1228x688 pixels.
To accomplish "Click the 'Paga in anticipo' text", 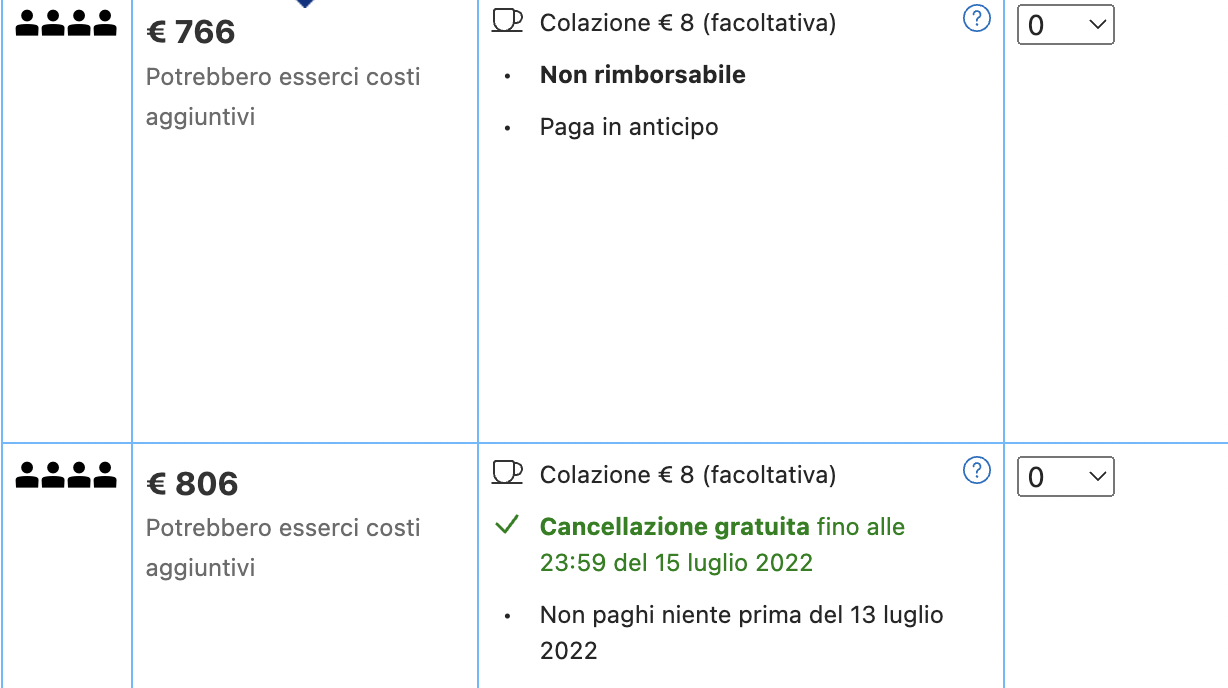I will tap(629, 127).
